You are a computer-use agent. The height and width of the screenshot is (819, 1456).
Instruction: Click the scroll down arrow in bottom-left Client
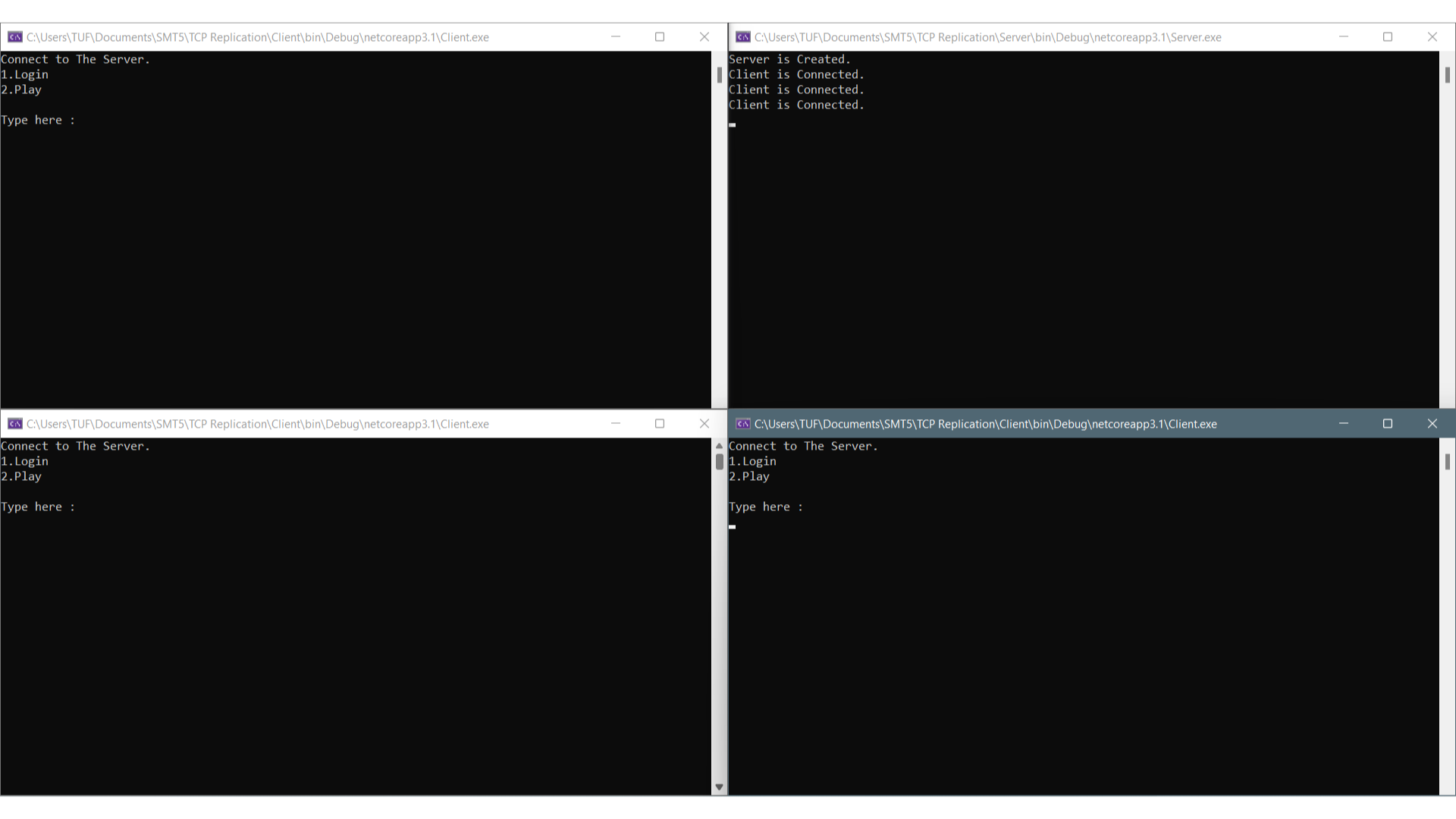tap(719, 787)
